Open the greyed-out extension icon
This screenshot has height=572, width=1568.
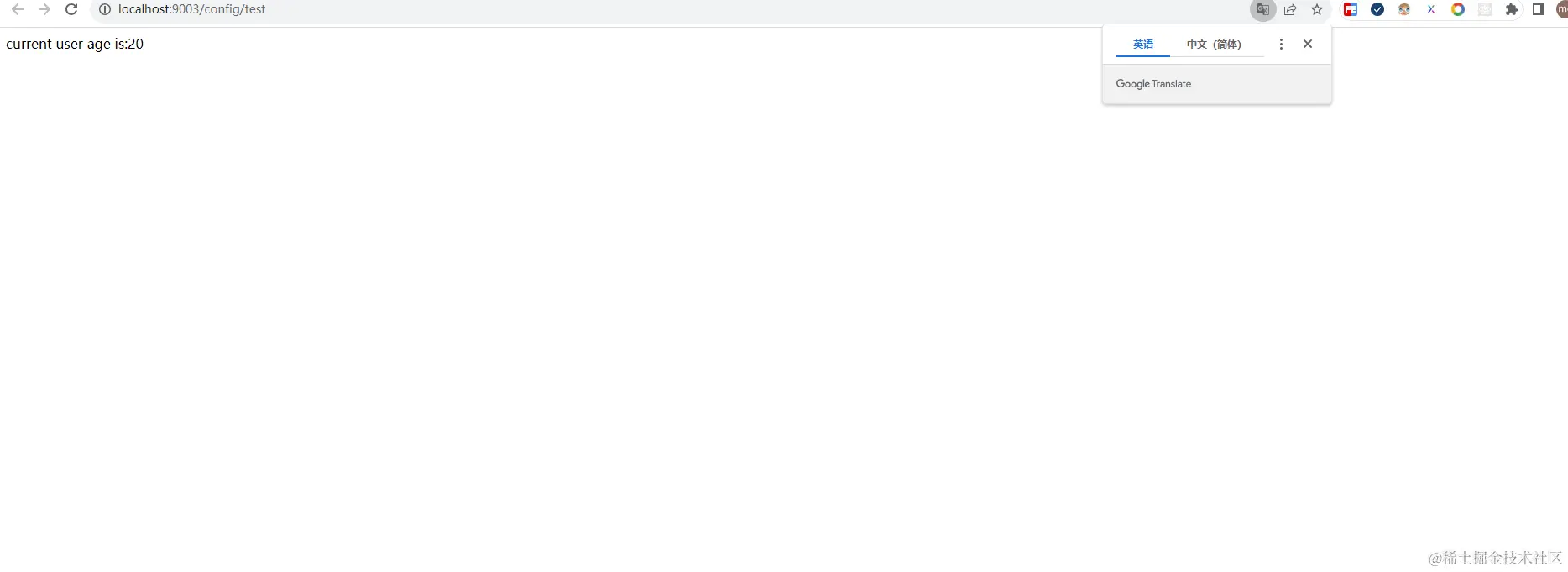[1485, 9]
